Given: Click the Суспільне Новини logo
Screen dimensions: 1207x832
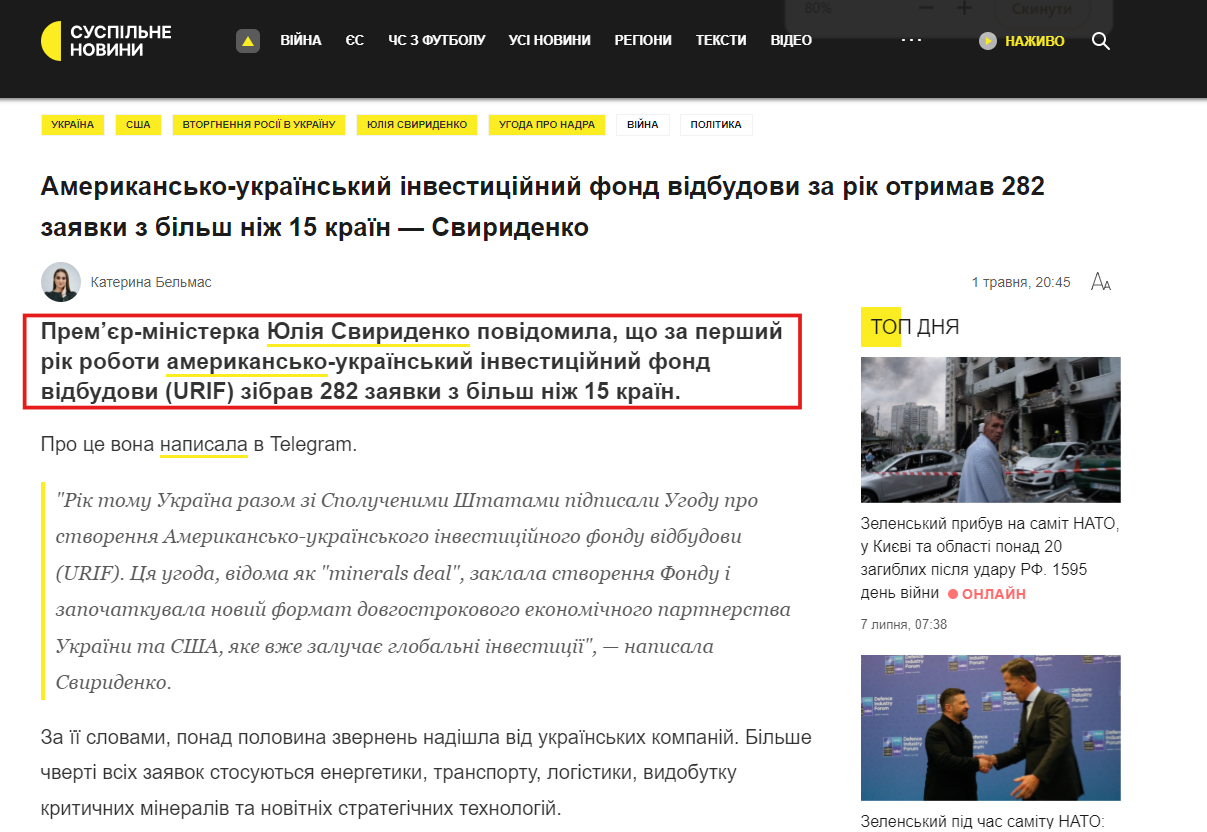Looking at the screenshot, I should coord(106,41).
